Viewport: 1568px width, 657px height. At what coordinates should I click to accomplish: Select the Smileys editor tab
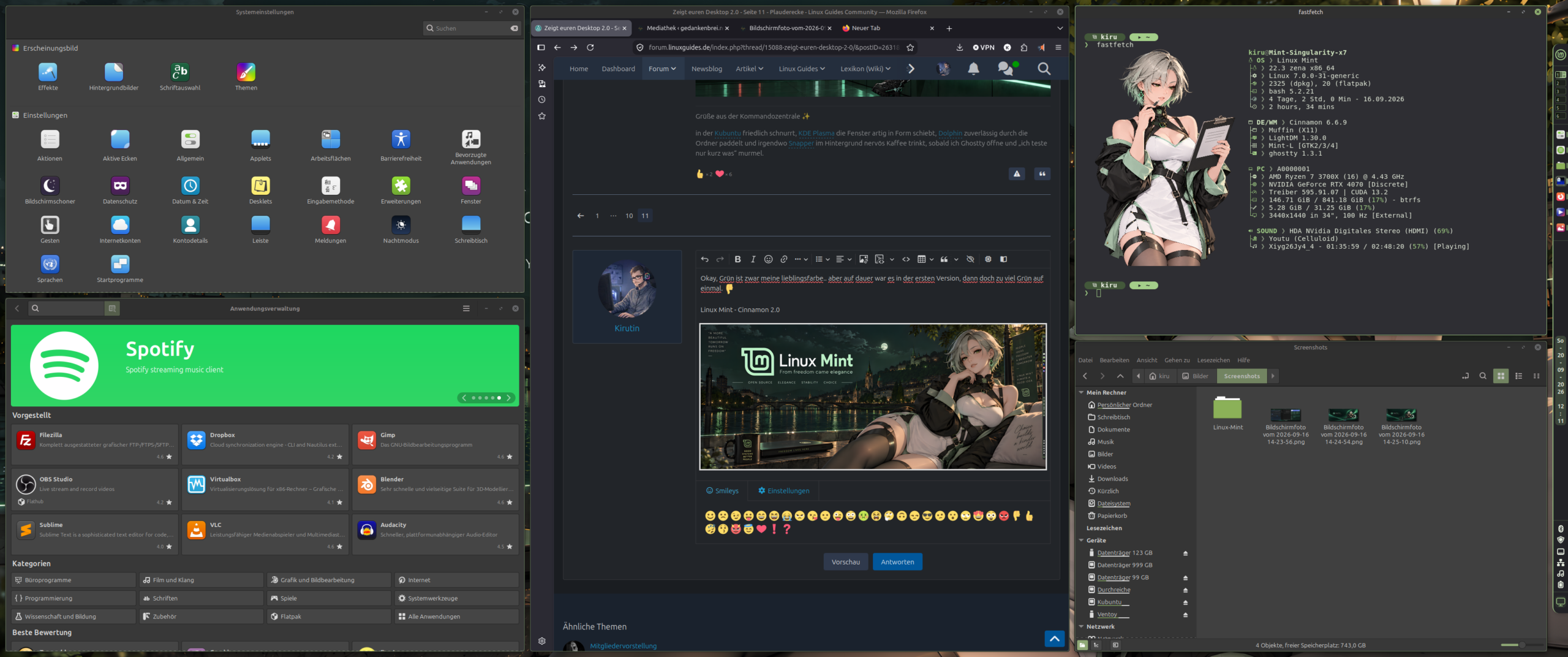722,491
